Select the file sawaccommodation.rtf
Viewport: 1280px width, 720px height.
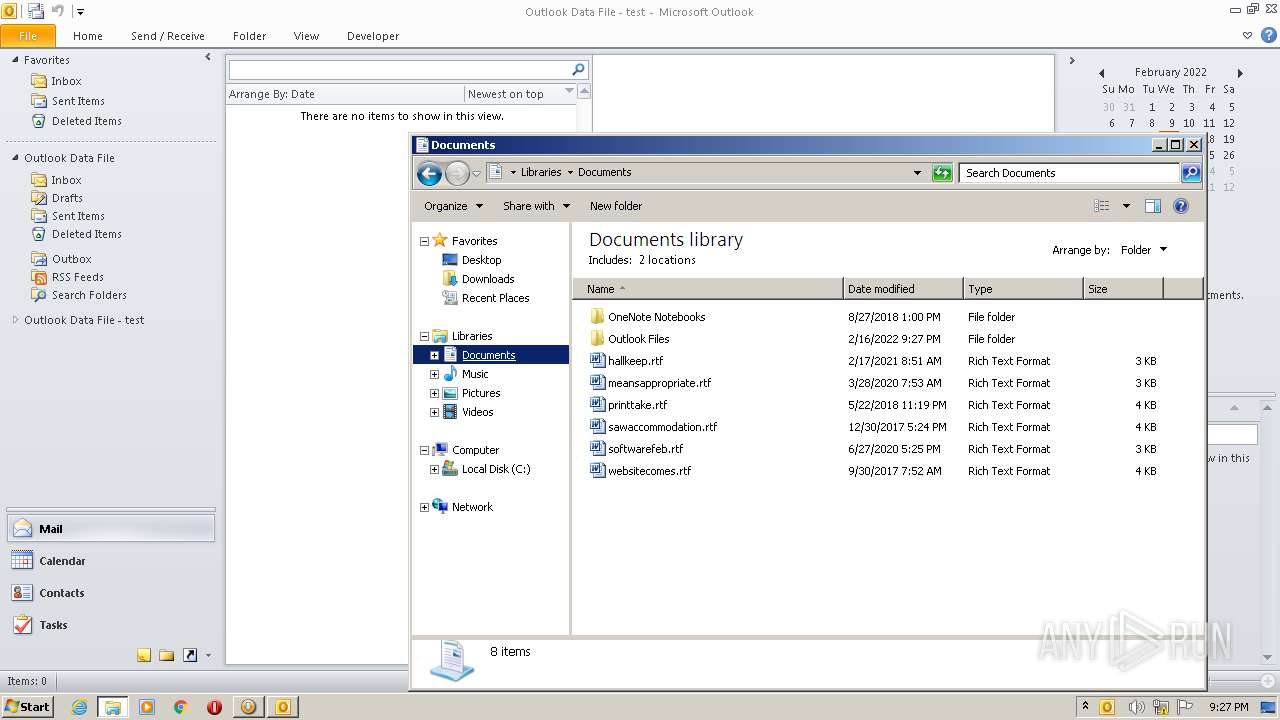coord(653,427)
